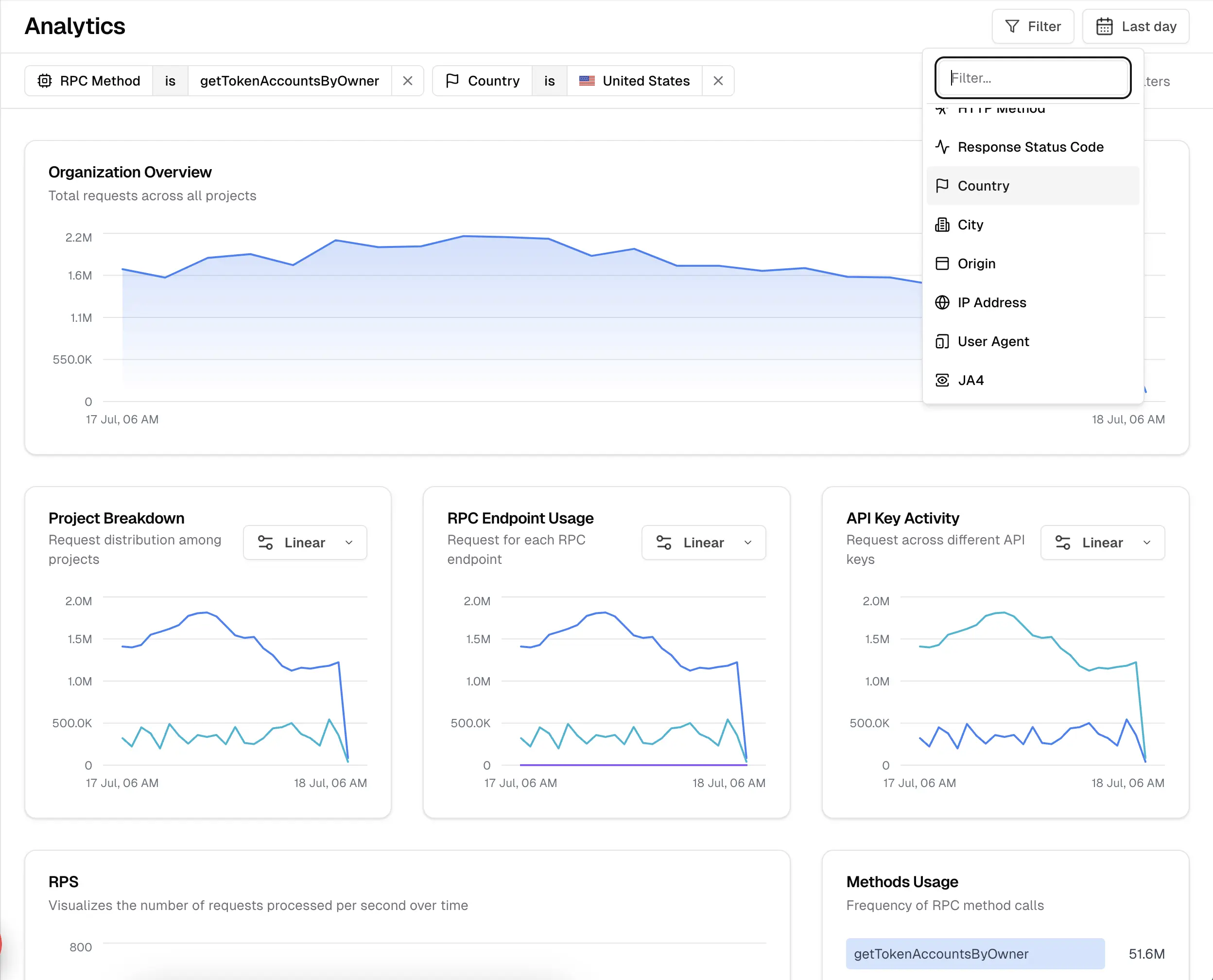Choose the Country filter option
This screenshot has height=980, width=1213.
[x=983, y=186]
